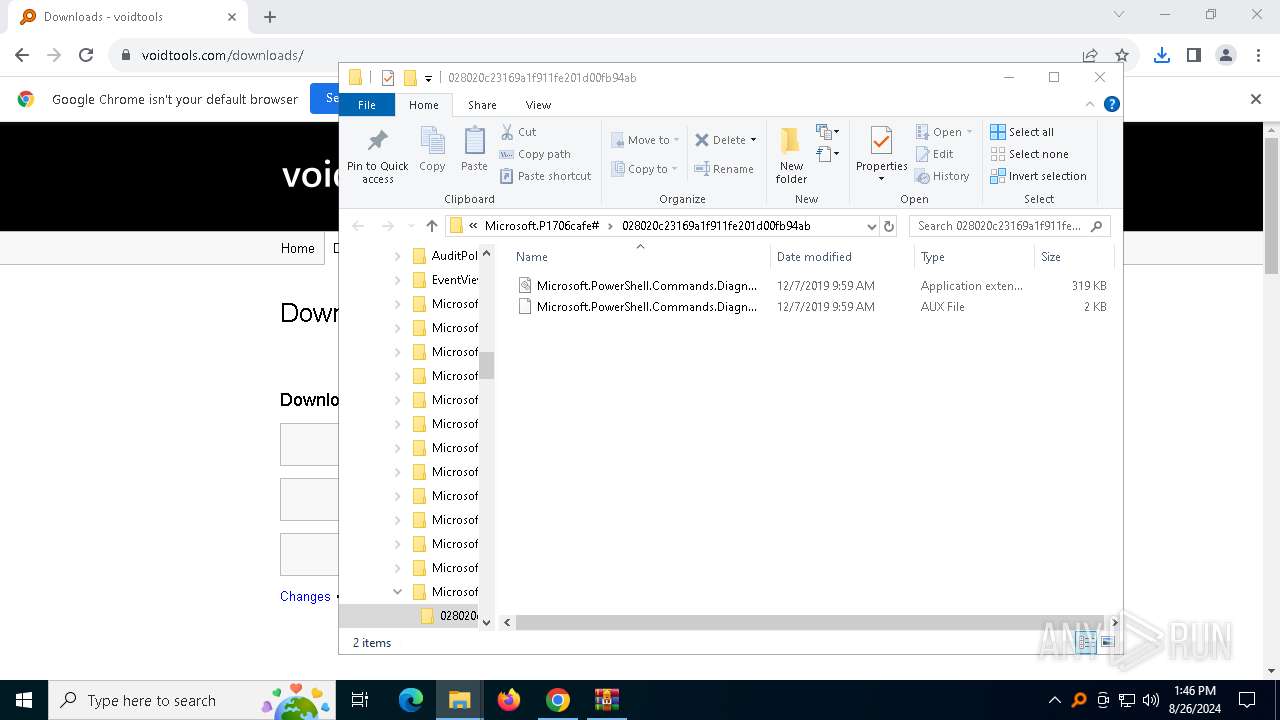
Task: Collapse the Explorer ribbon
Action: pyautogui.click(x=1090, y=104)
